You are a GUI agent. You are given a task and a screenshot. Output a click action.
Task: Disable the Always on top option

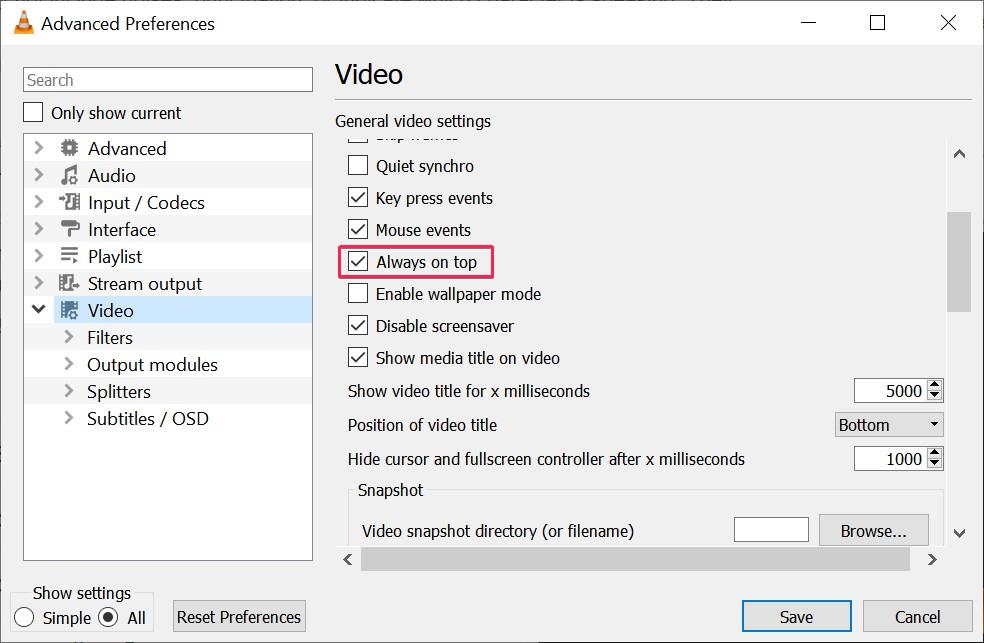click(x=359, y=262)
